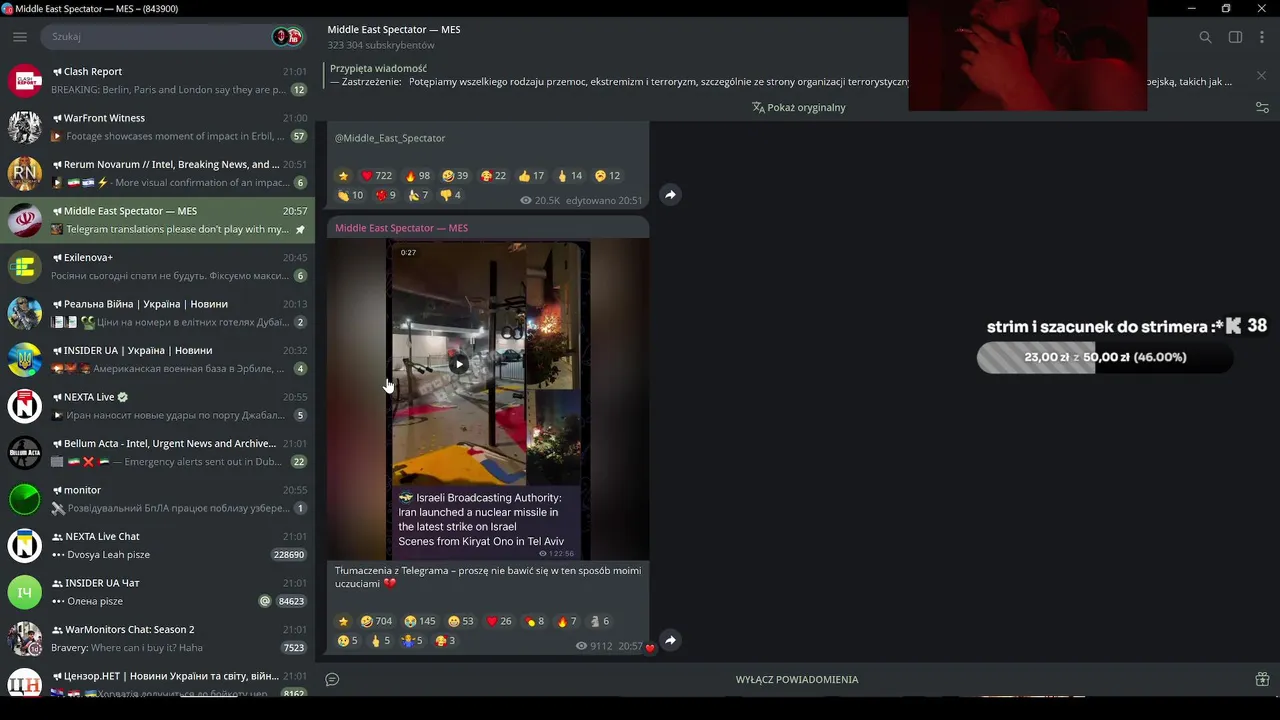This screenshot has width=1280, height=720.
Task: Minimize the Telegram window
Action: pyautogui.click(x=1191, y=9)
